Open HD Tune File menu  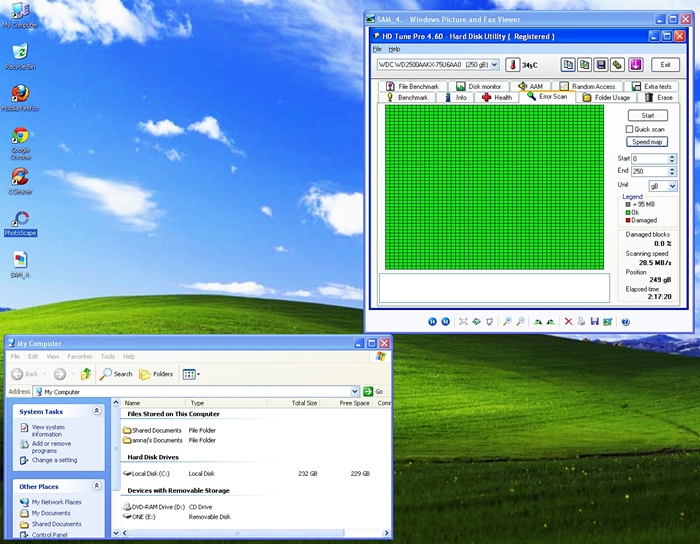point(377,49)
